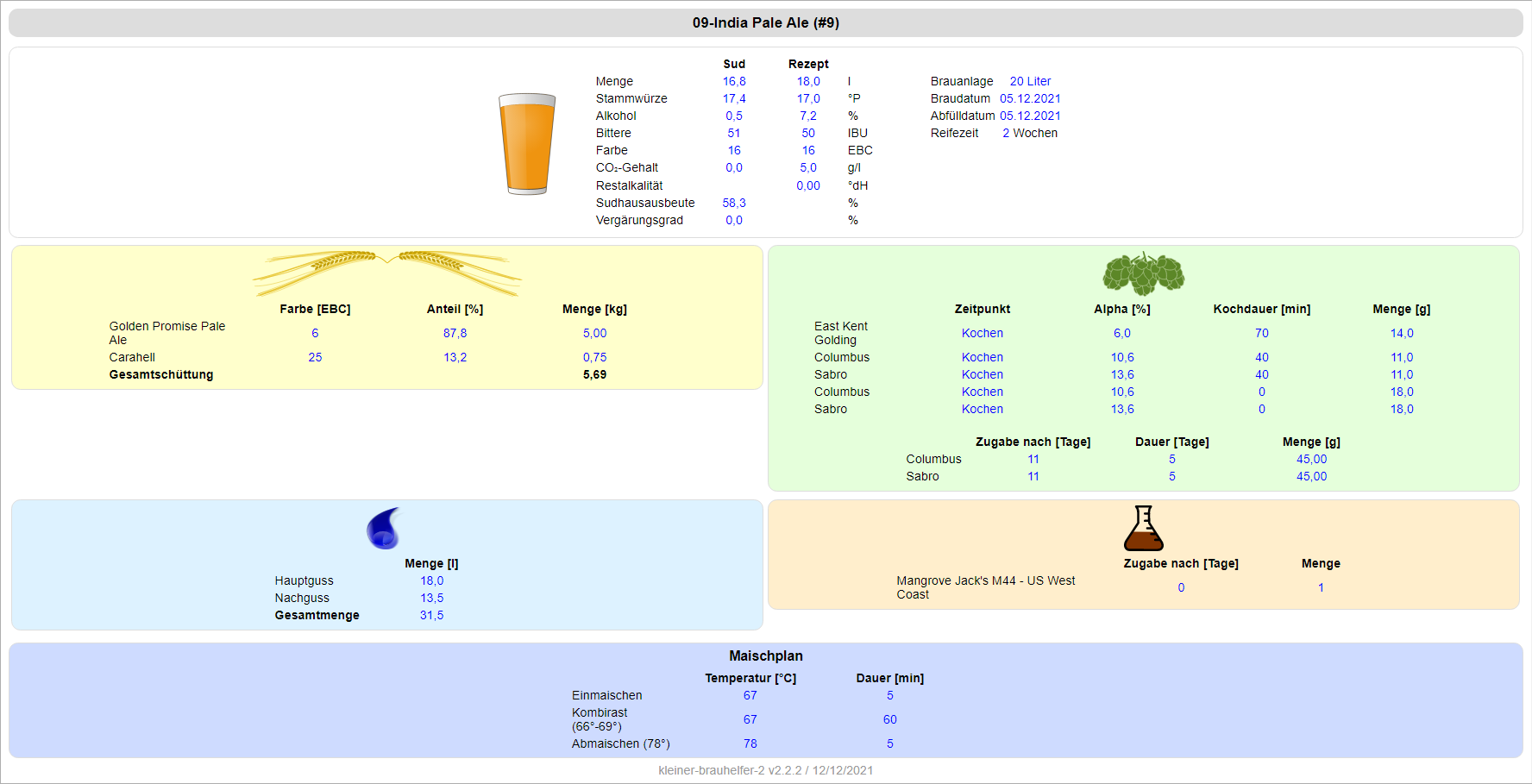Screen dimensions: 1532x784
Task: Click the Brauanlage "20 Liter" value
Action: 1030,81
